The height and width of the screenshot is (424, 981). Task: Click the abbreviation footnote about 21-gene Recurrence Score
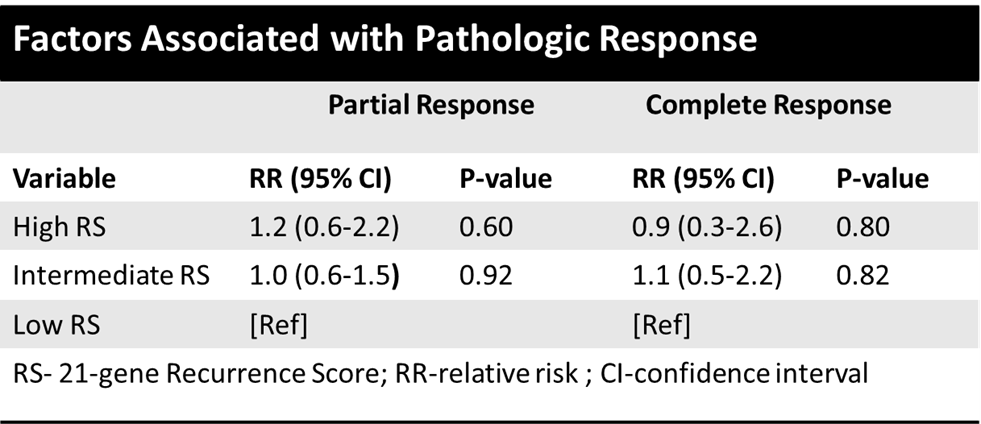pyautogui.click(x=440, y=374)
